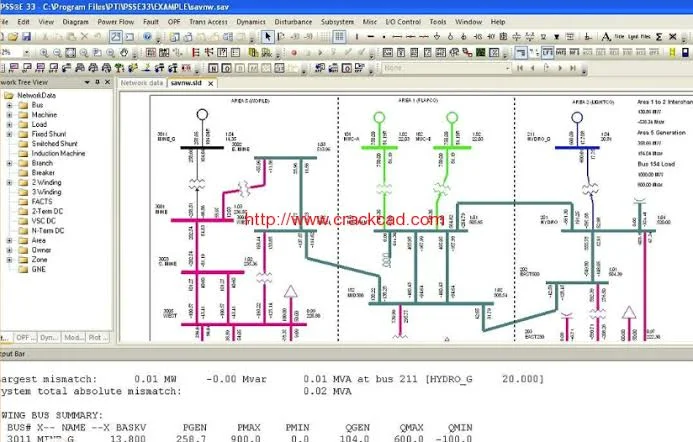Open the Fault menu
The image size is (693, 442).
151,22
